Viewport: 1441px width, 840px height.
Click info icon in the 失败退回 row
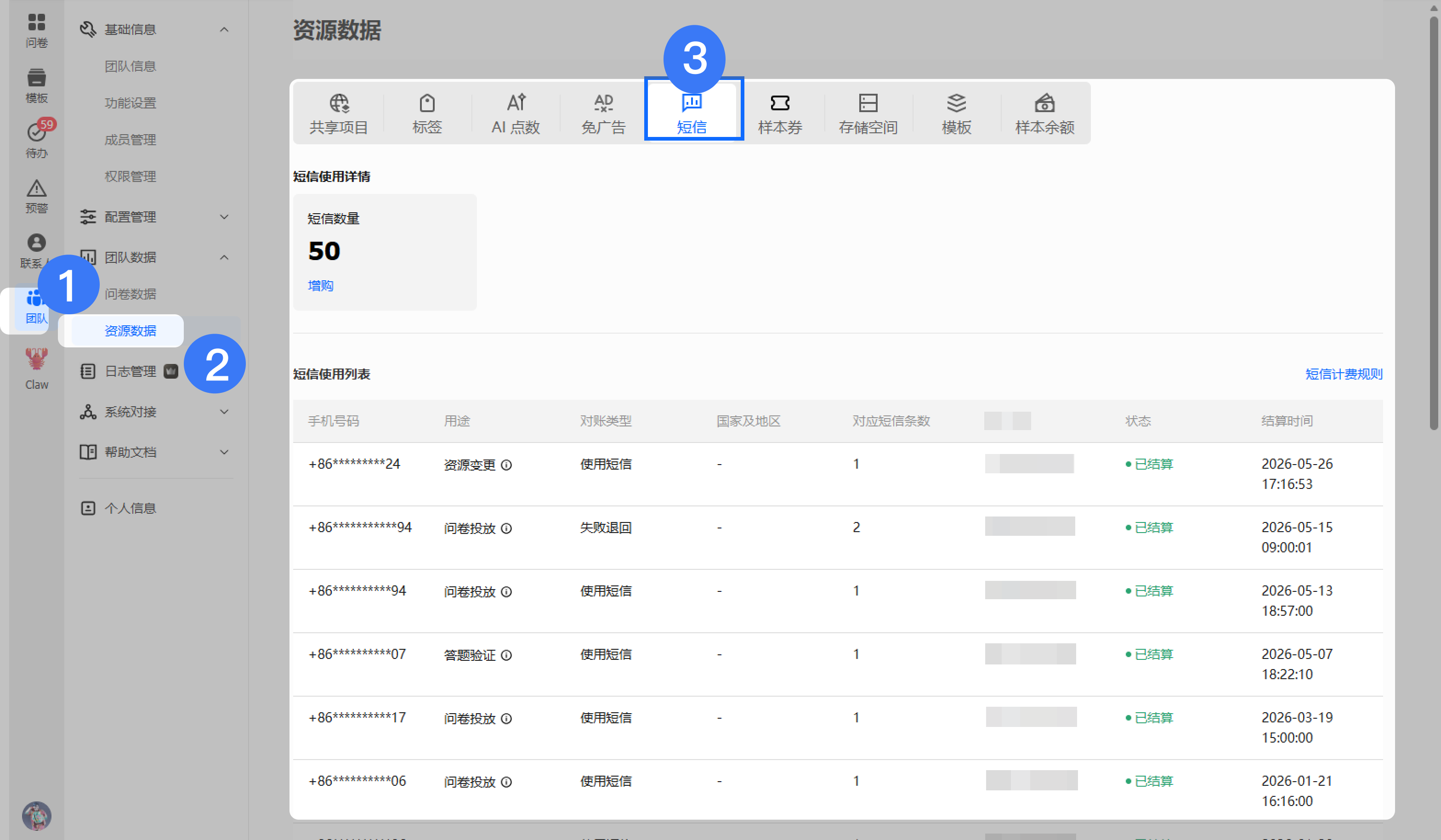pos(506,528)
